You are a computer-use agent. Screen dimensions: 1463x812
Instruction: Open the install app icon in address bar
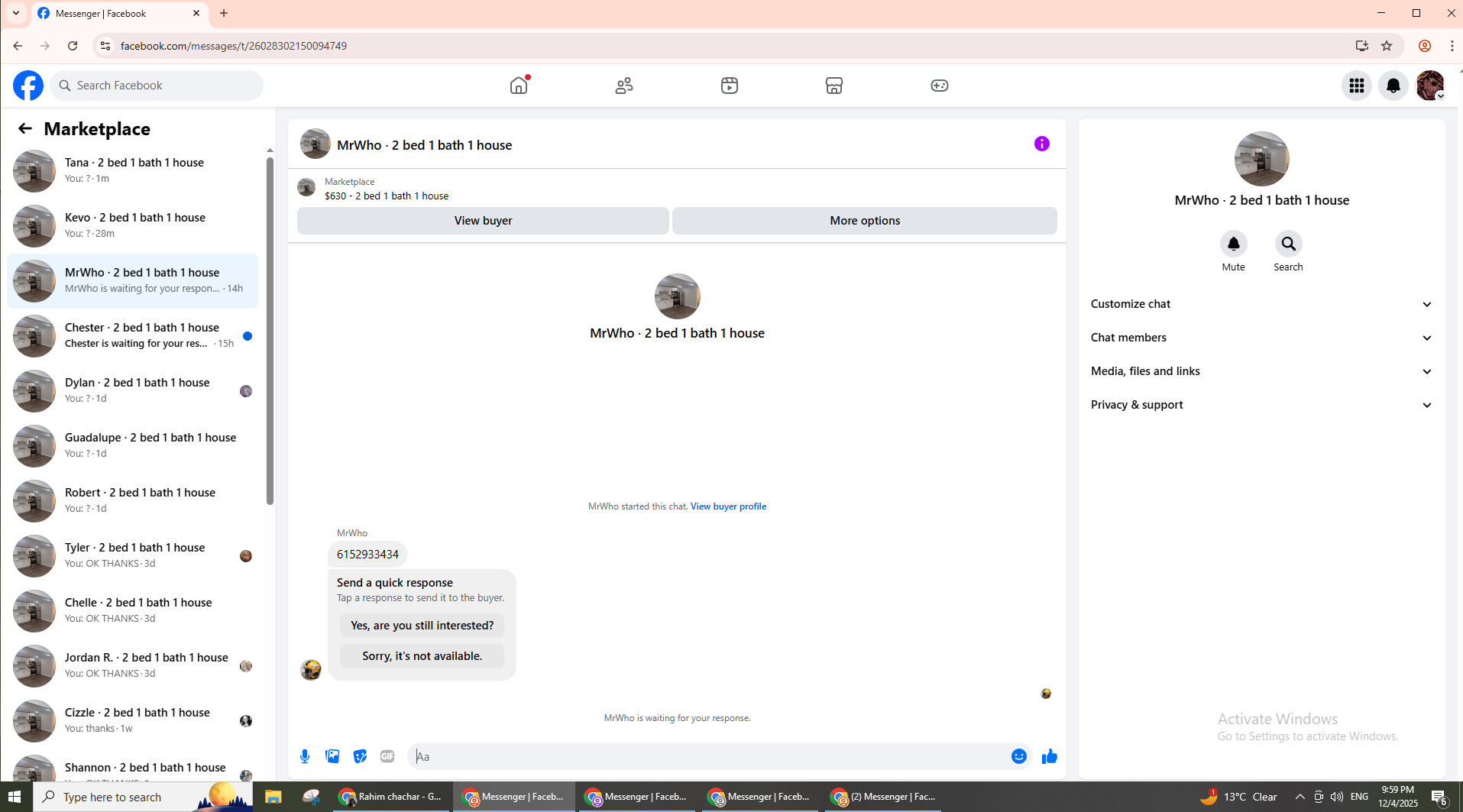1361,46
